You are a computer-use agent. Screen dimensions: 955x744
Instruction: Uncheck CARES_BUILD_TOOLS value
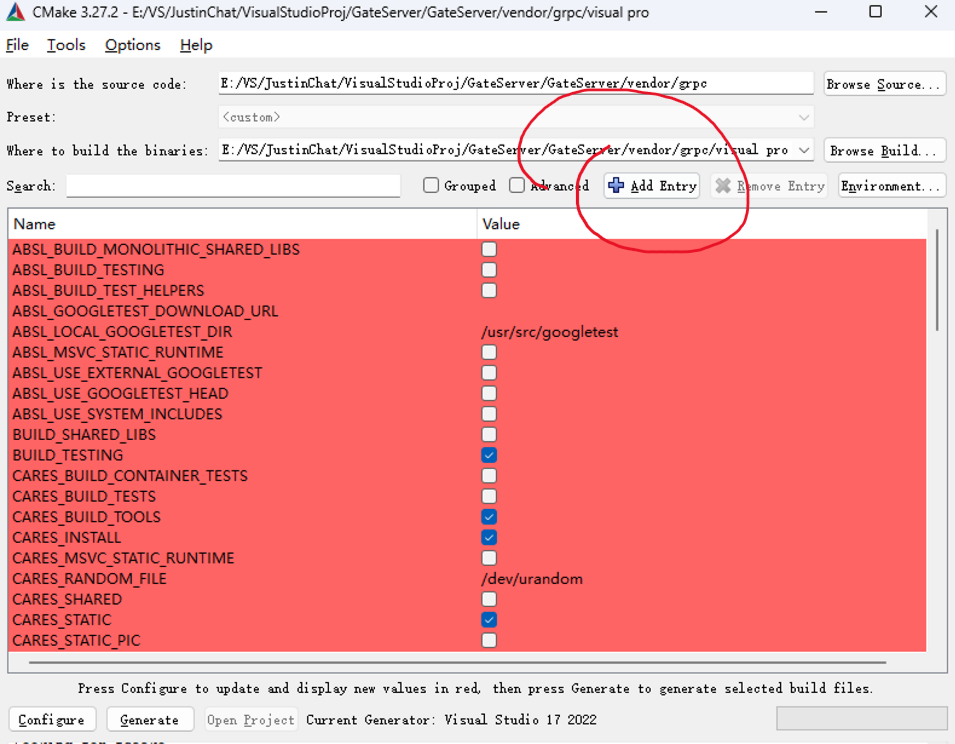pyautogui.click(x=488, y=517)
